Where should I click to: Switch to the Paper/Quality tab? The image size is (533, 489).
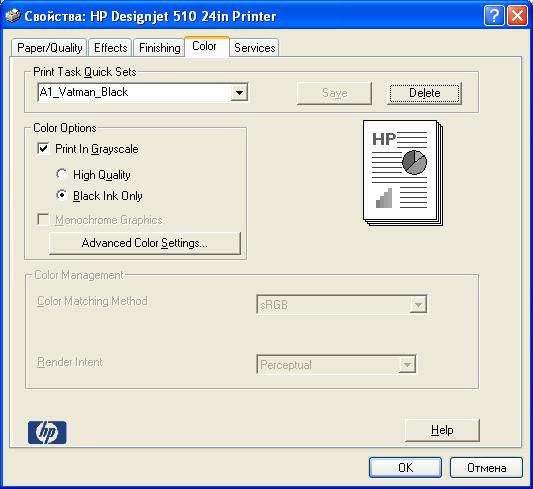click(49, 48)
